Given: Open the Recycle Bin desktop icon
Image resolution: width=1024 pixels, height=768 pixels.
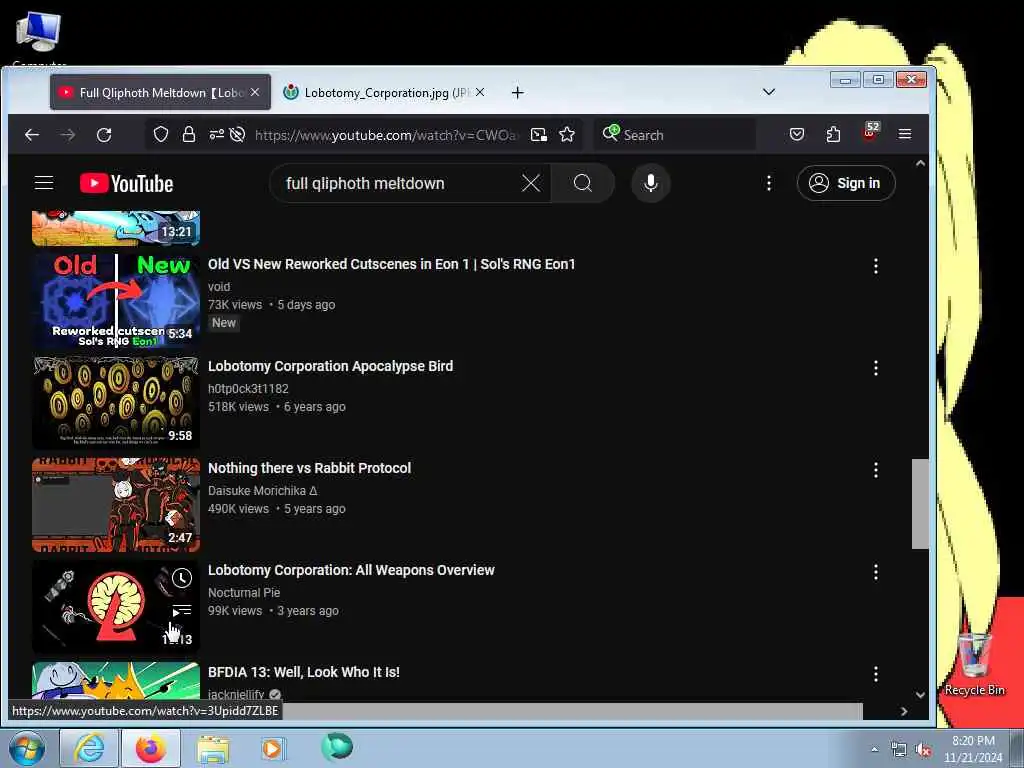Looking at the screenshot, I should tap(974, 664).
